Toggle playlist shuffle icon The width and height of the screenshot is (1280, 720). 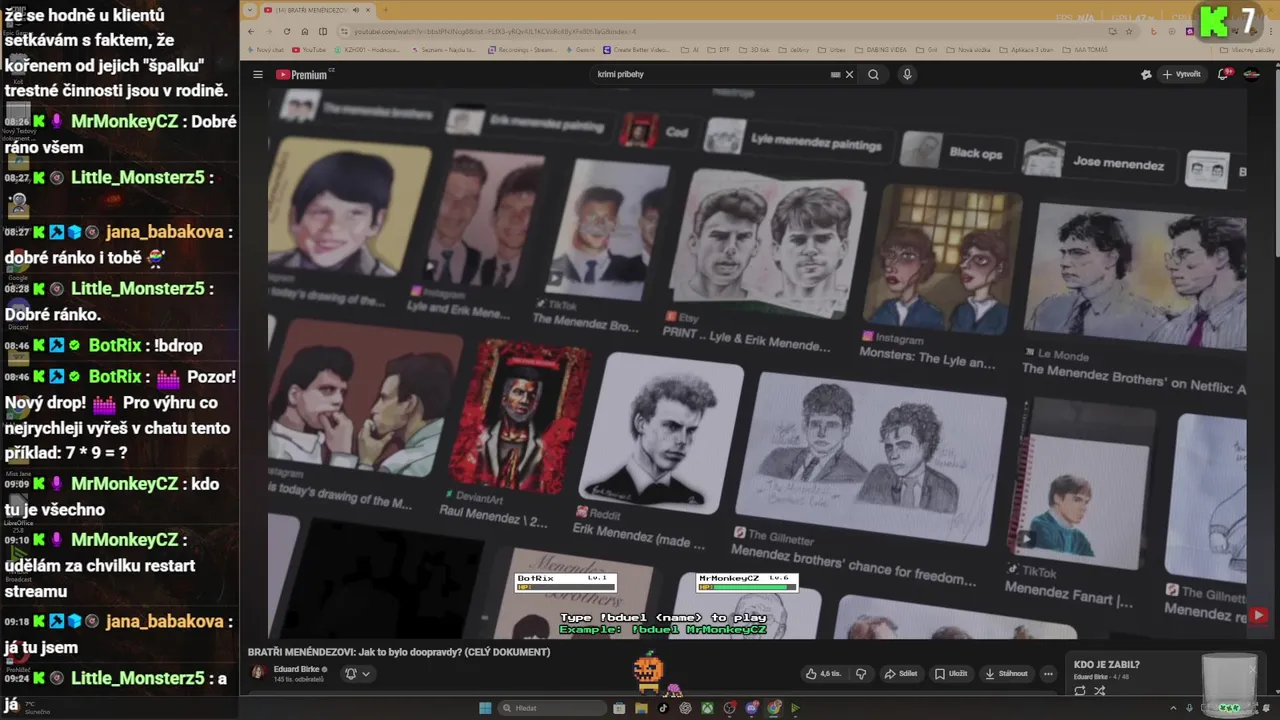tap(1099, 690)
